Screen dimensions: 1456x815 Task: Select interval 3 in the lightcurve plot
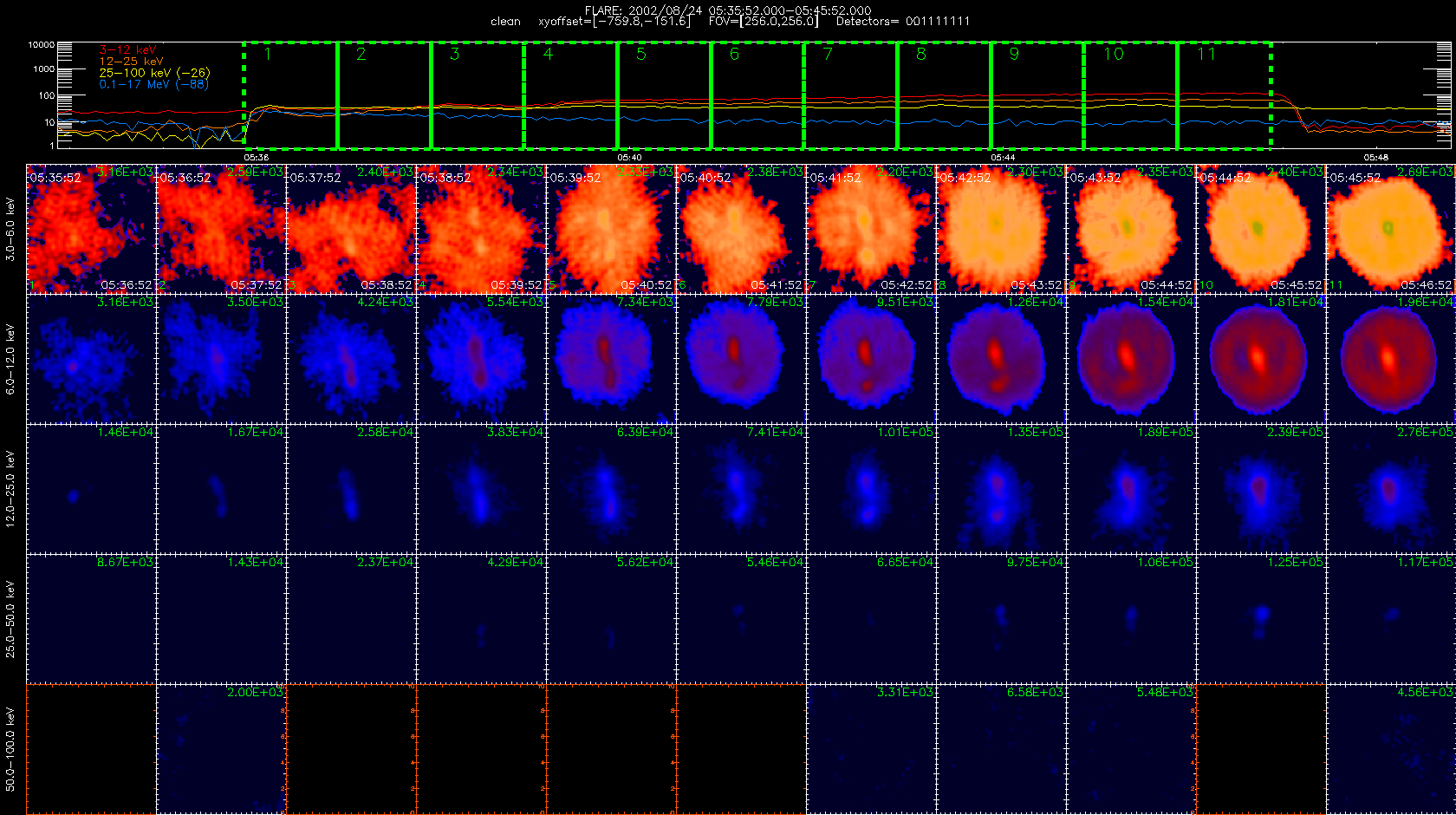(478, 95)
